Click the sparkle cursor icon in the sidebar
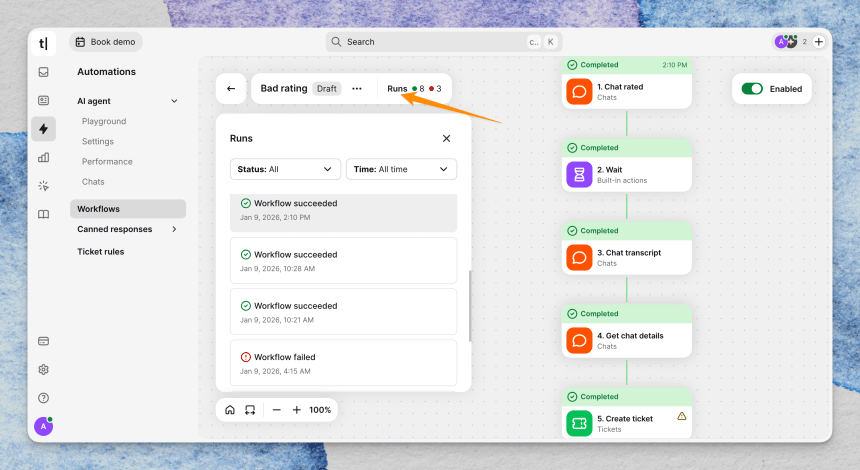This screenshot has height=470, width=860. (x=43, y=186)
